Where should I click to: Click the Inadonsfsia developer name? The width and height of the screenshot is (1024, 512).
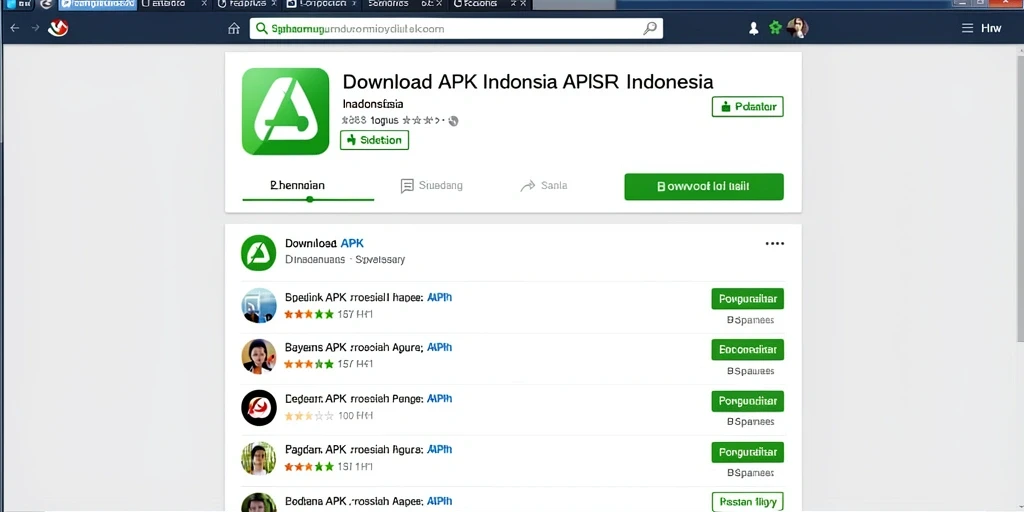click(373, 104)
